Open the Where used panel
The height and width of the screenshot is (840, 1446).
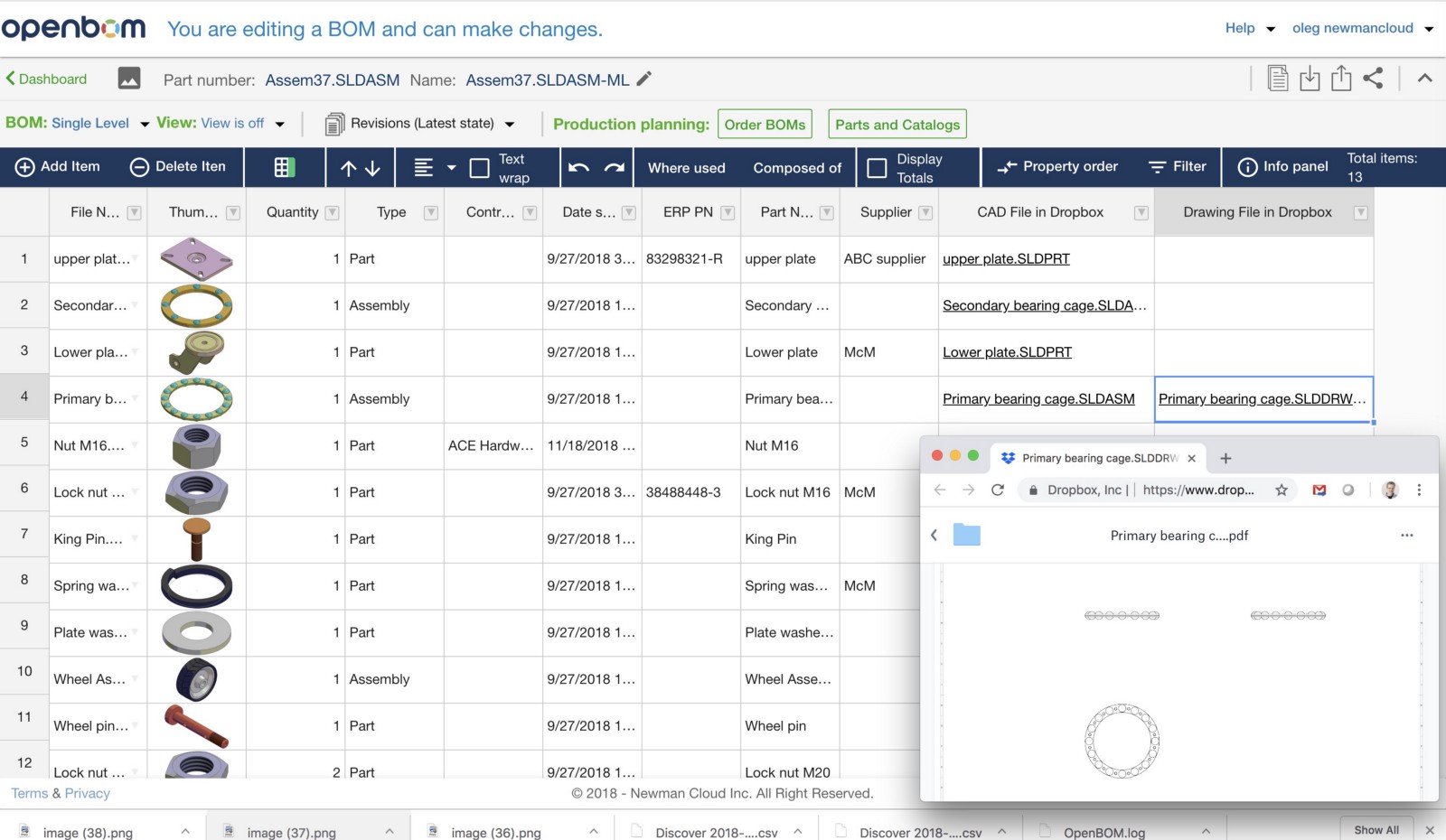pos(685,167)
